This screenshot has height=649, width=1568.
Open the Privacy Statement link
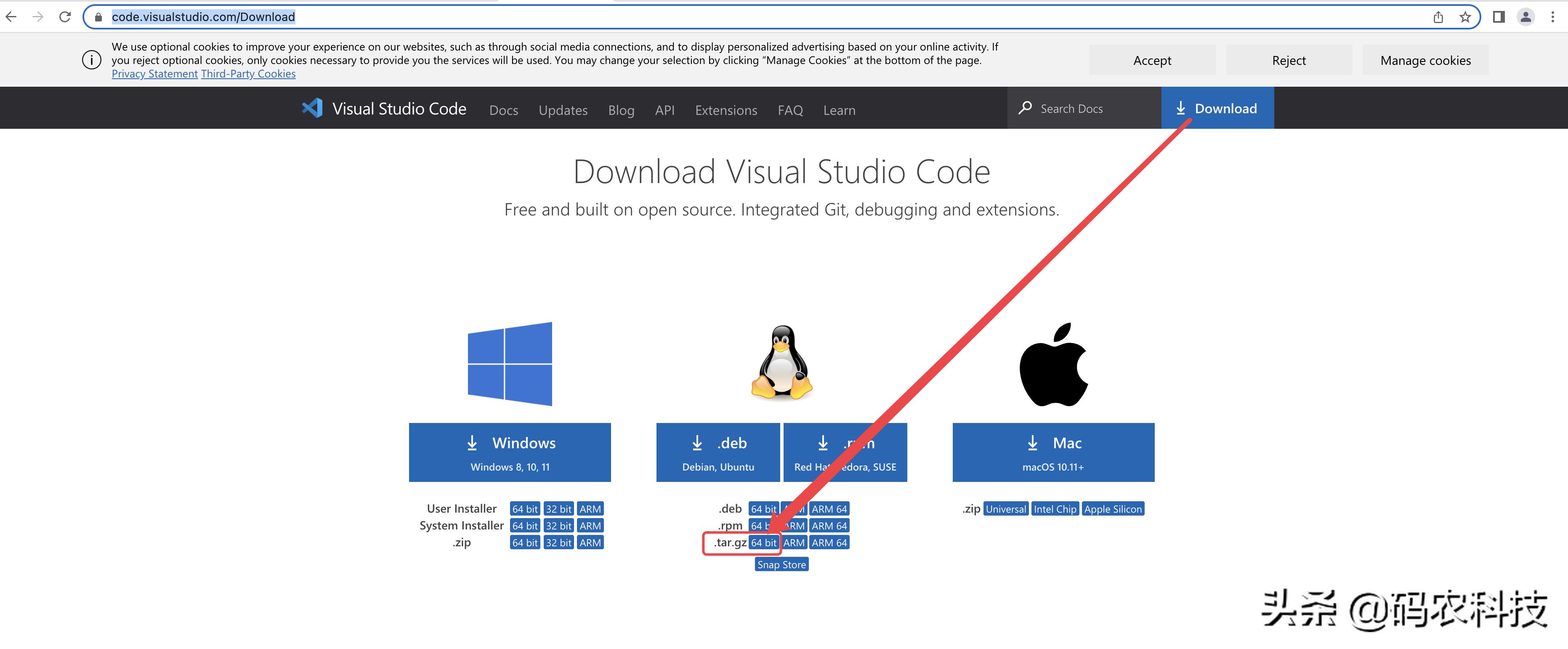(154, 74)
